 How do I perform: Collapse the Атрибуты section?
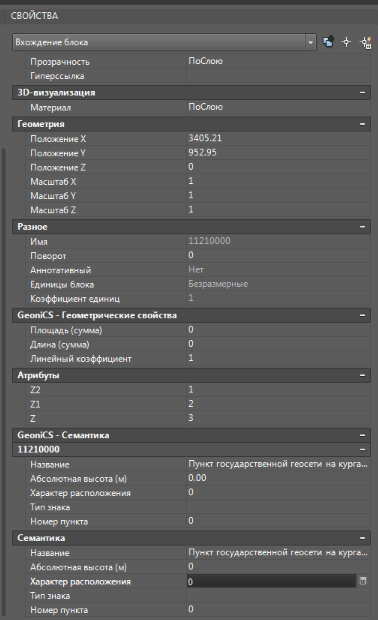click(x=362, y=375)
